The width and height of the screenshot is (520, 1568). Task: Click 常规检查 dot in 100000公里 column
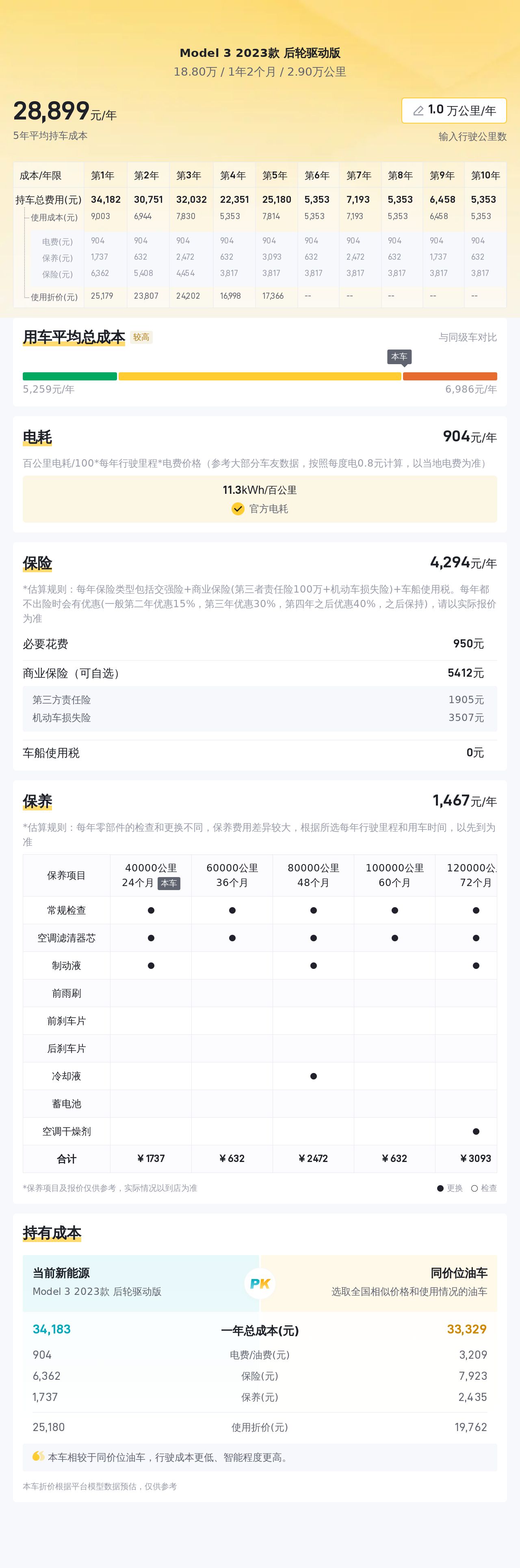395,911
